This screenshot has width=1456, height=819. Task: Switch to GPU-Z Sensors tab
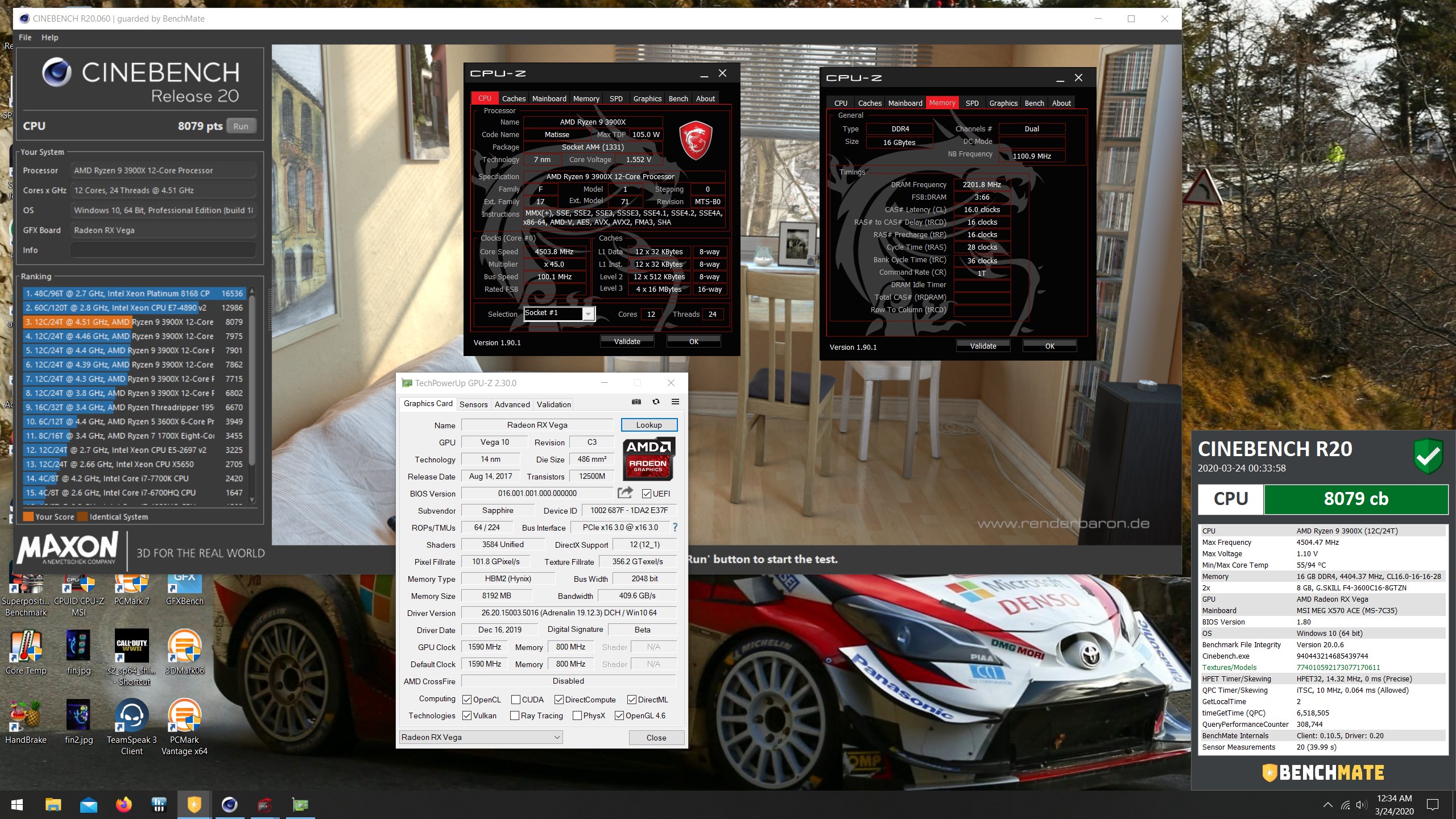point(473,404)
